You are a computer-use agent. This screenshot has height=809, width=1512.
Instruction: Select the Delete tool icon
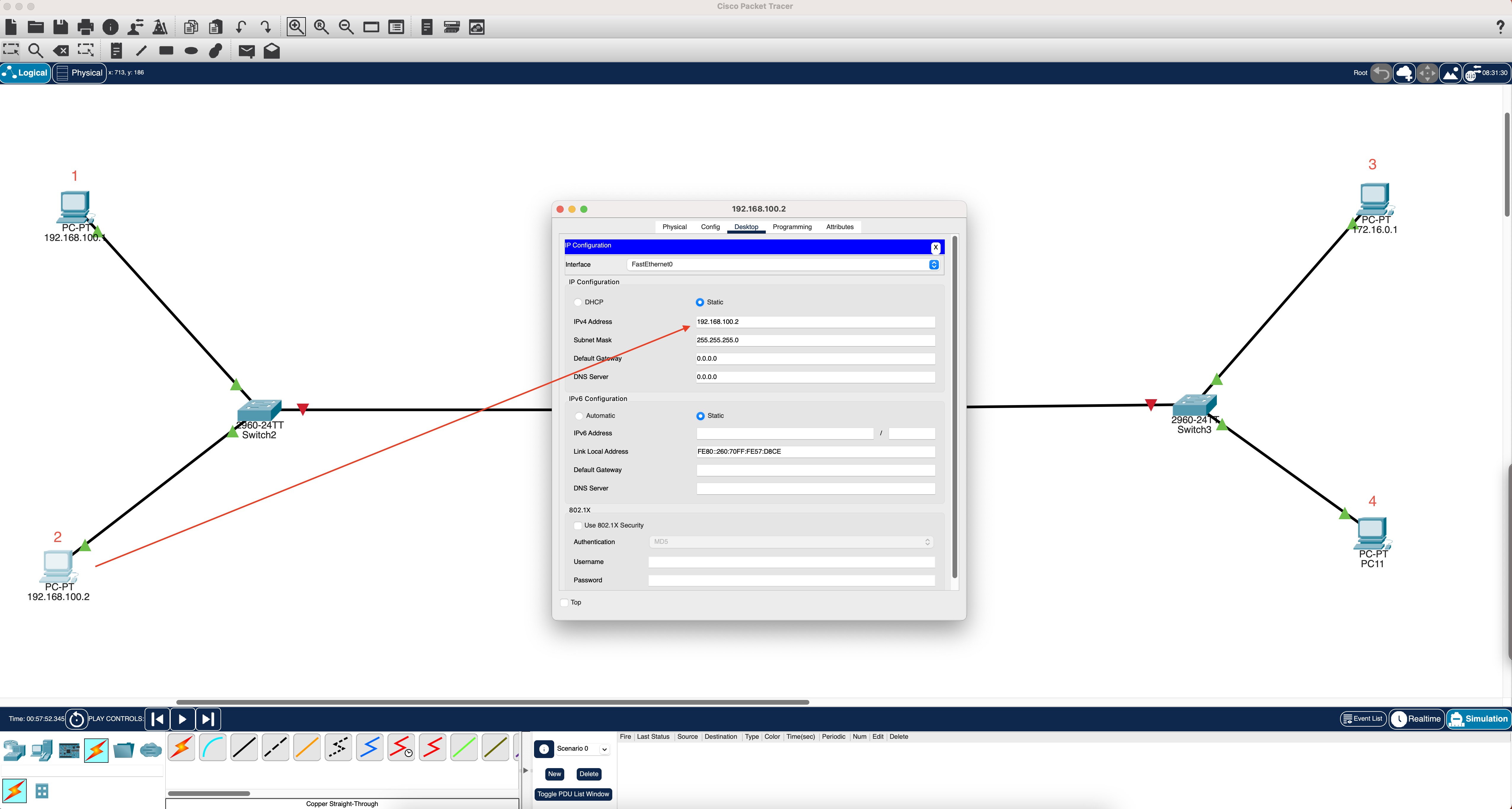click(60, 51)
